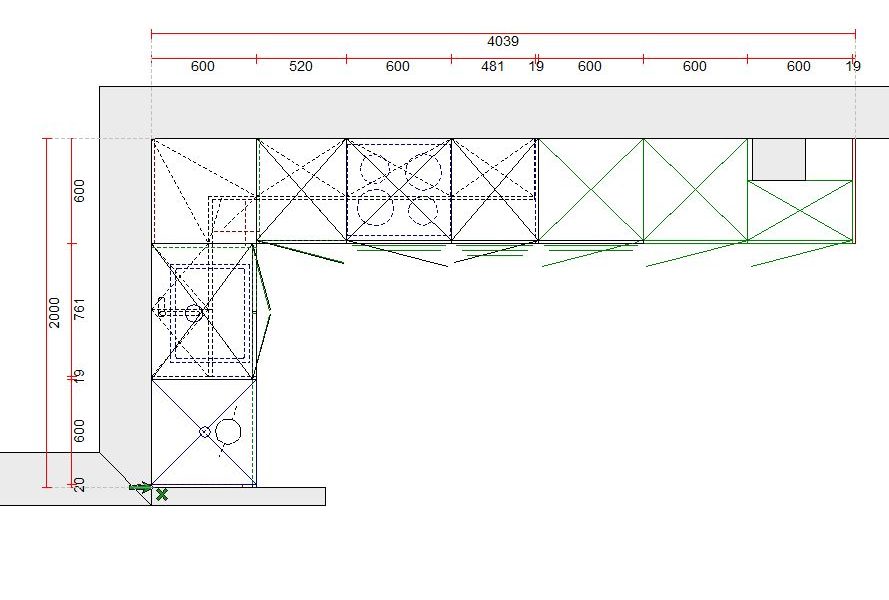Click the 20 vertical dimension label
Image resolution: width=889 pixels, height=600 pixels.
click(x=79, y=485)
